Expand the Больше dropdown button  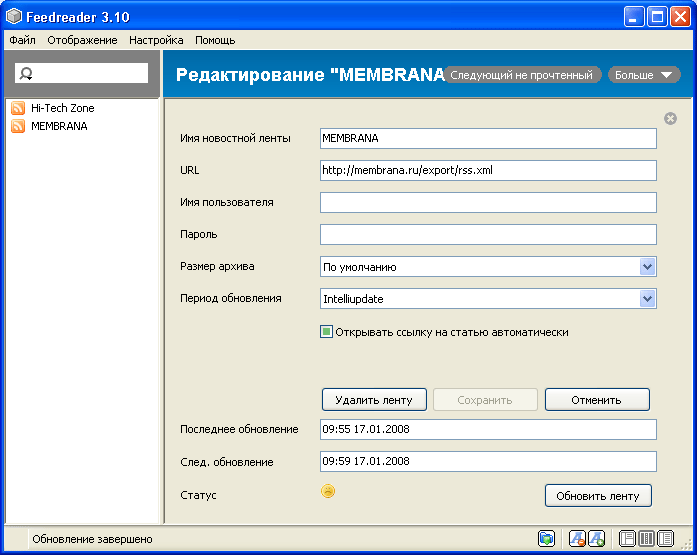tap(644, 75)
